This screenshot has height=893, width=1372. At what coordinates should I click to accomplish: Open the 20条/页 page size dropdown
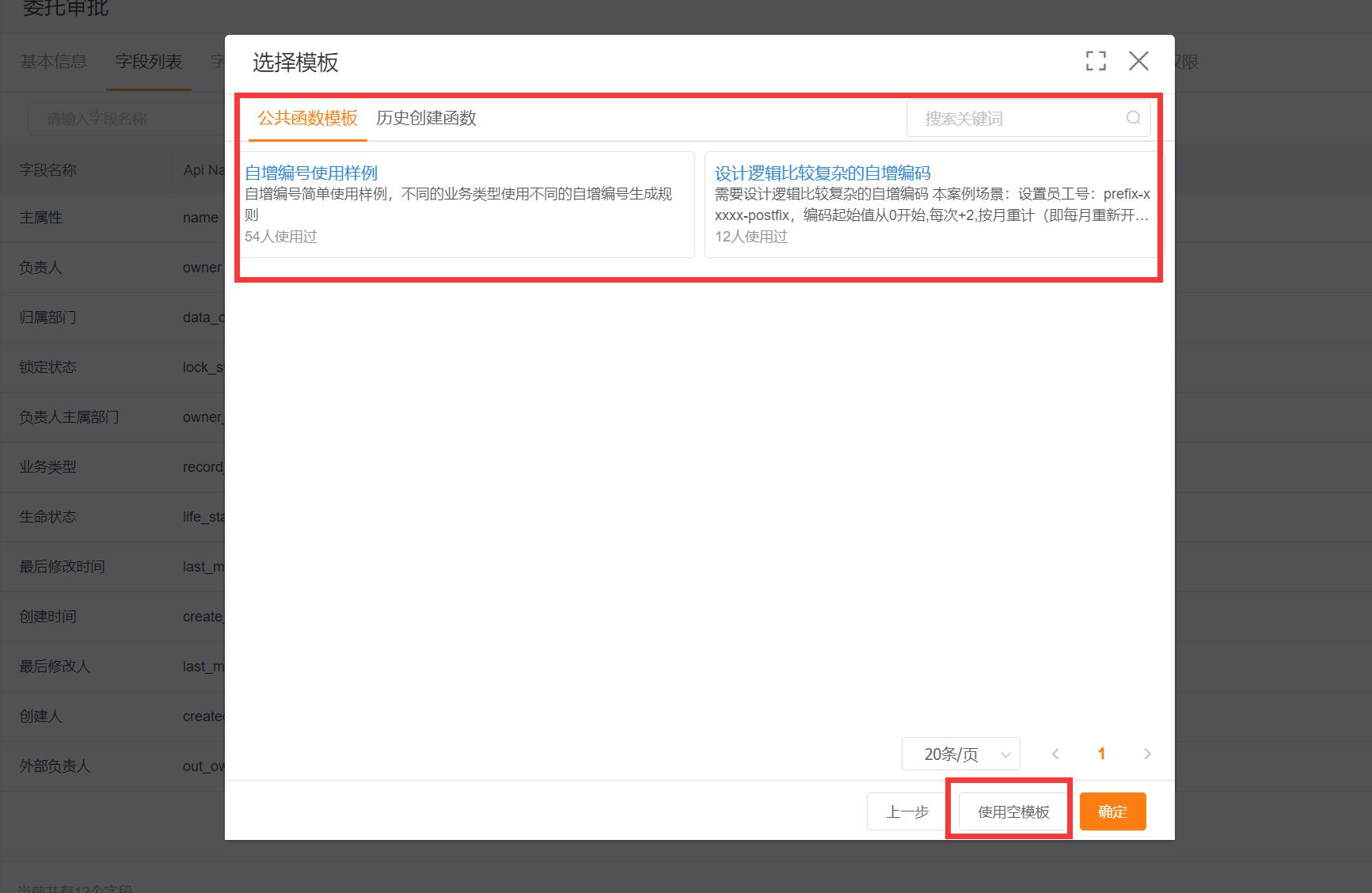tap(961, 754)
